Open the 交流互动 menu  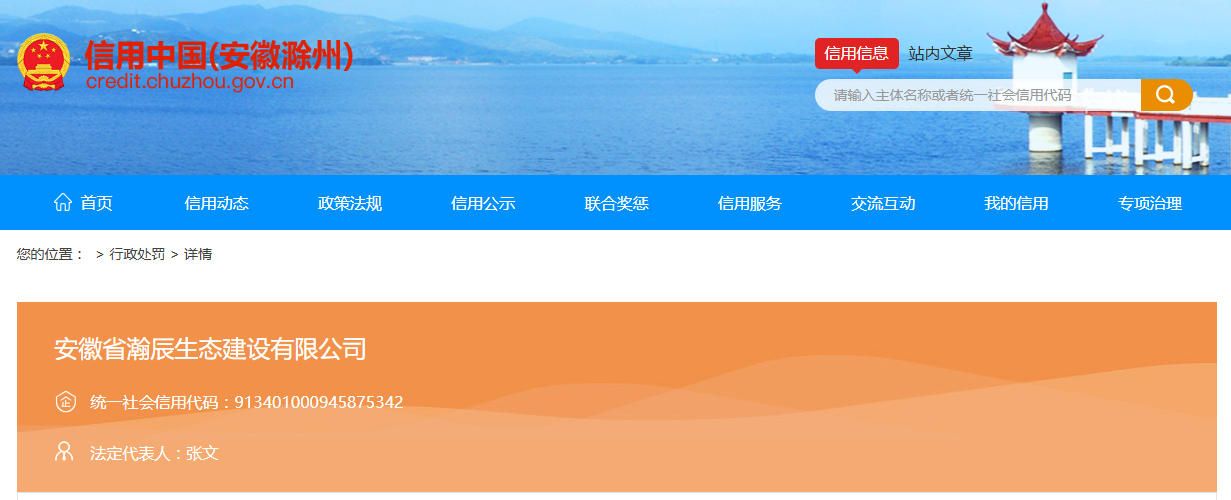883,203
